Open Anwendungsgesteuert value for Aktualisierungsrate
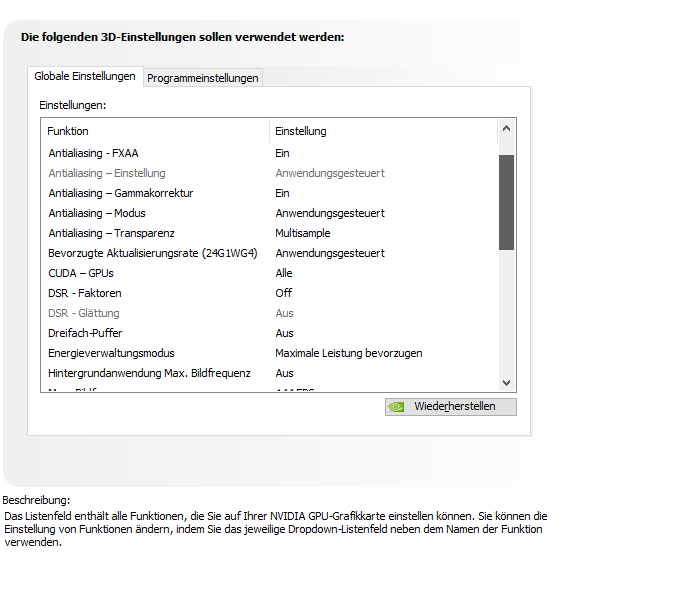This screenshot has height=590, width=684. (x=330, y=253)
